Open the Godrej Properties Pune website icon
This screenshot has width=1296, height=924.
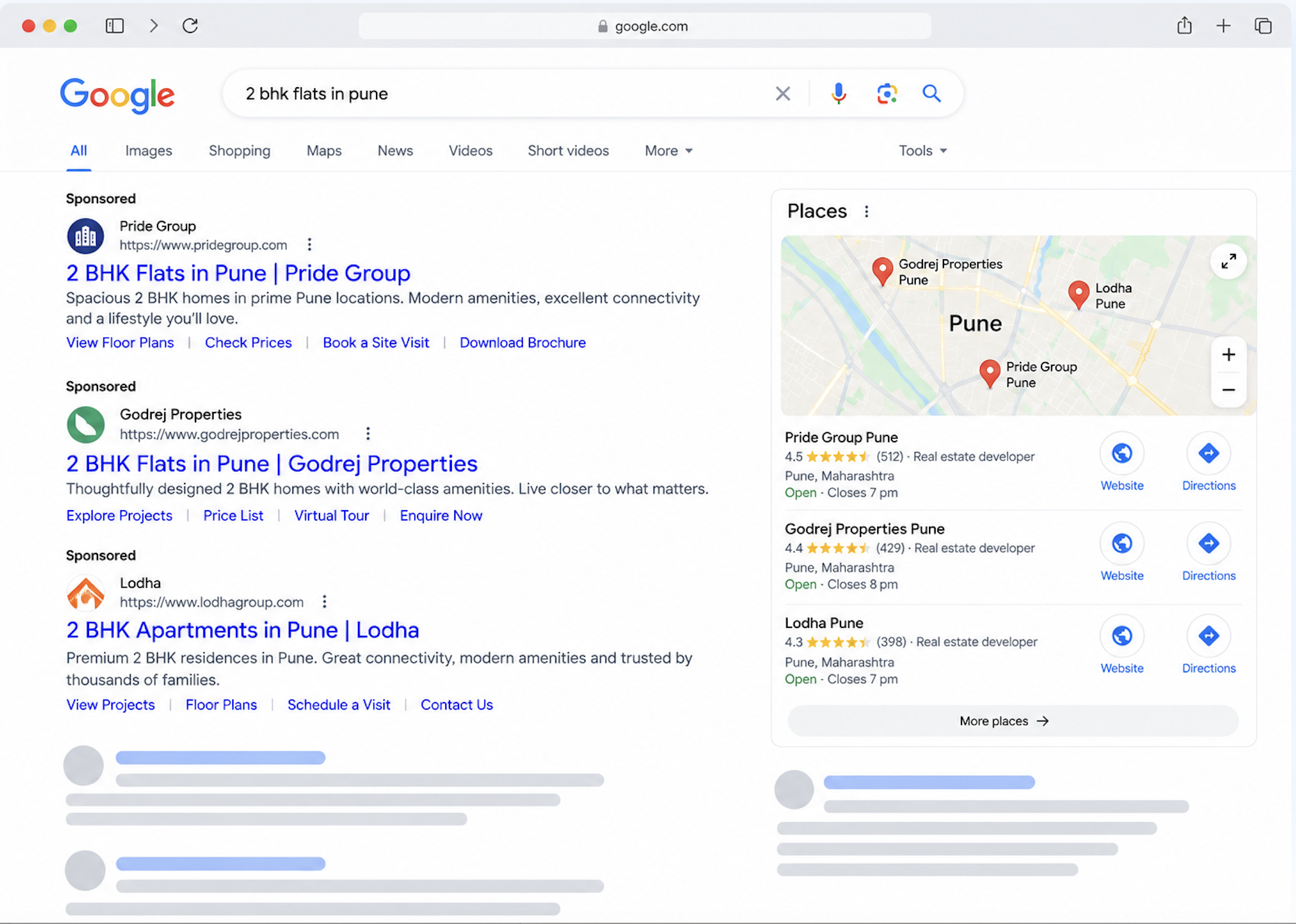[x=1122, y=544]
